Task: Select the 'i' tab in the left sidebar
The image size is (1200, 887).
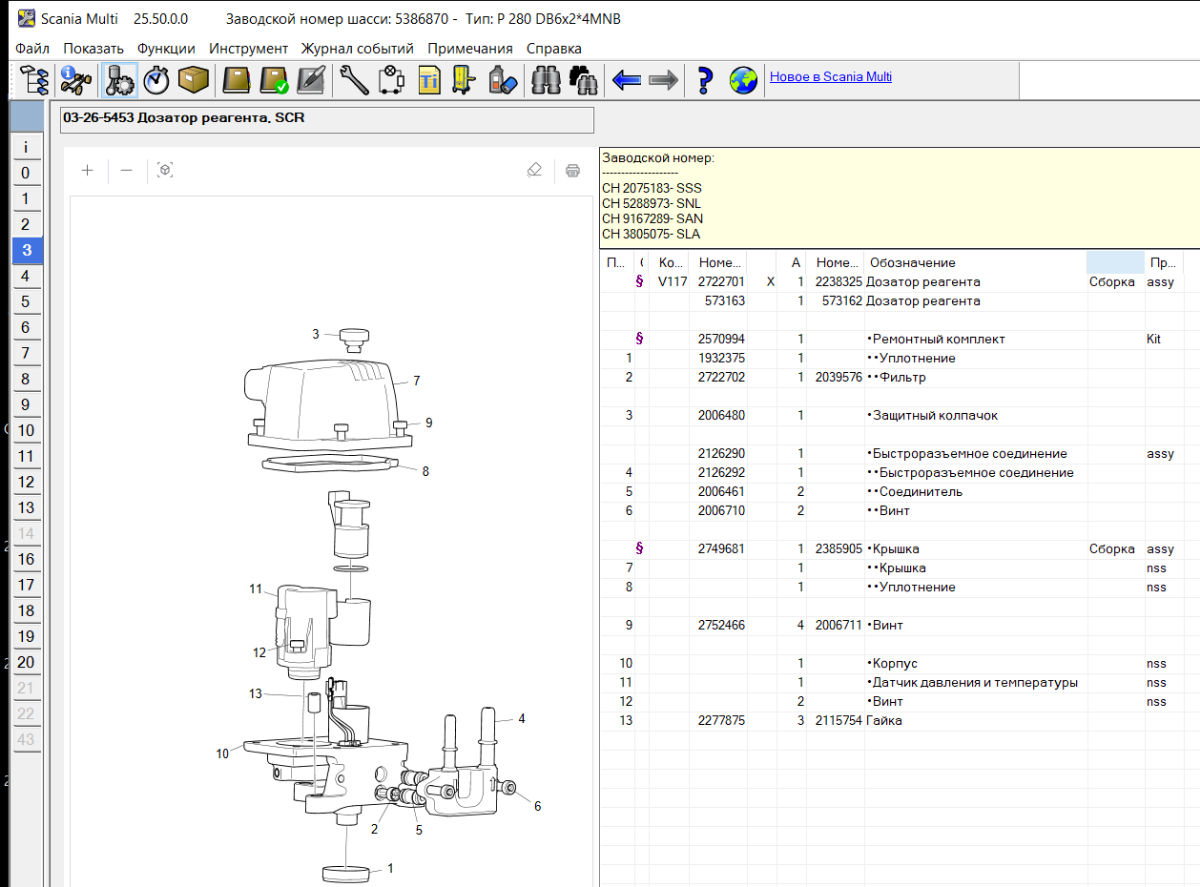Action: tap(27, 147)
